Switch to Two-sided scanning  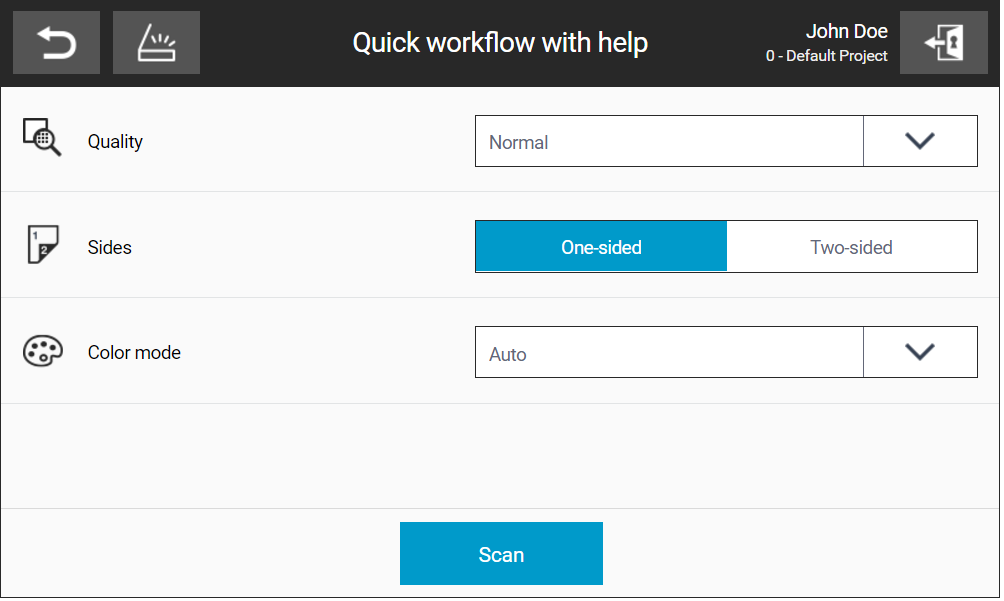pos(852,246)
